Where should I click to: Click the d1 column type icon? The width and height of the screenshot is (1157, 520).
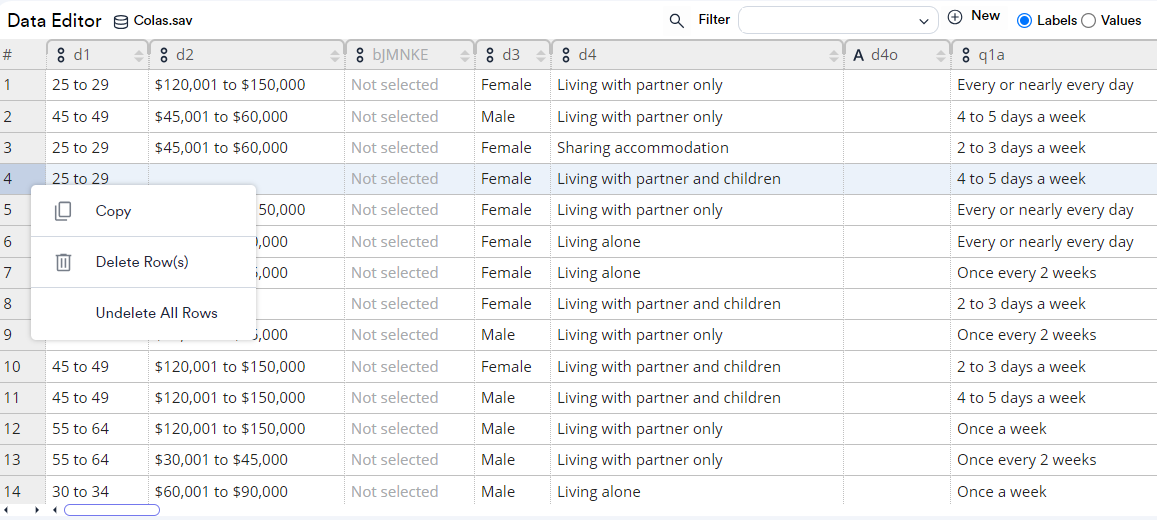click(x=61, y=55)
